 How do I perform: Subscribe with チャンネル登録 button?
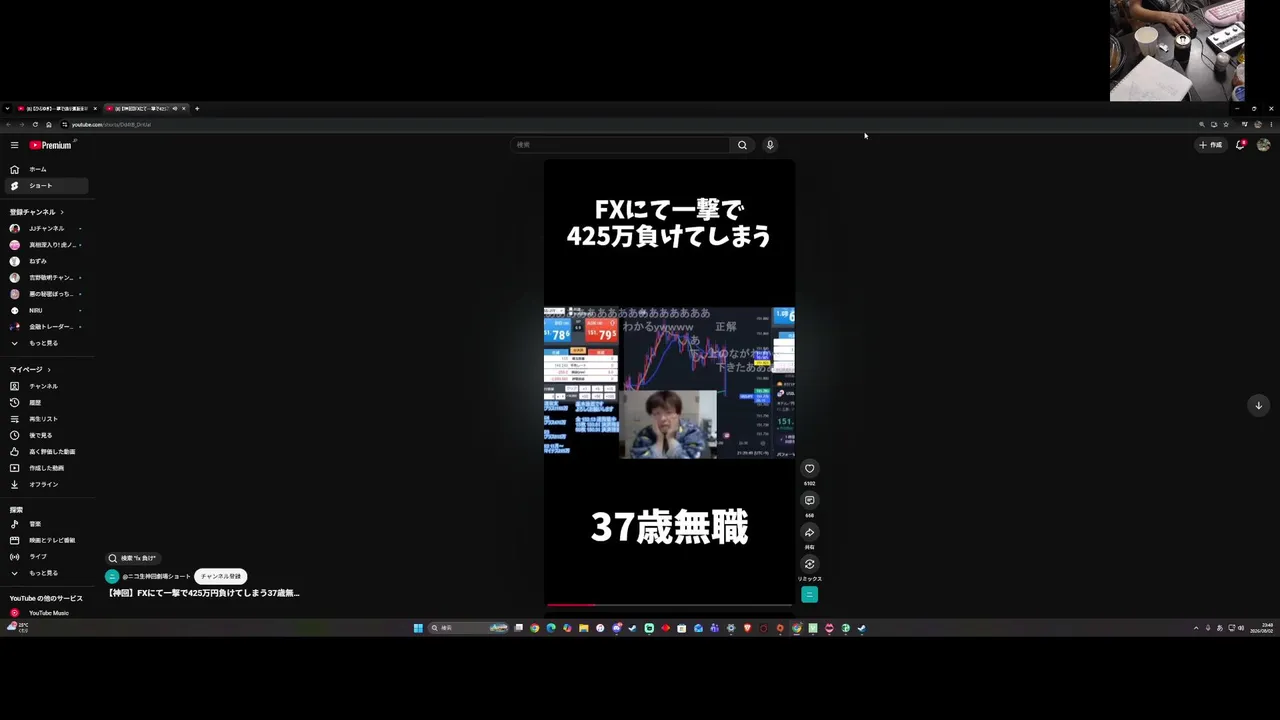(221, 576)
